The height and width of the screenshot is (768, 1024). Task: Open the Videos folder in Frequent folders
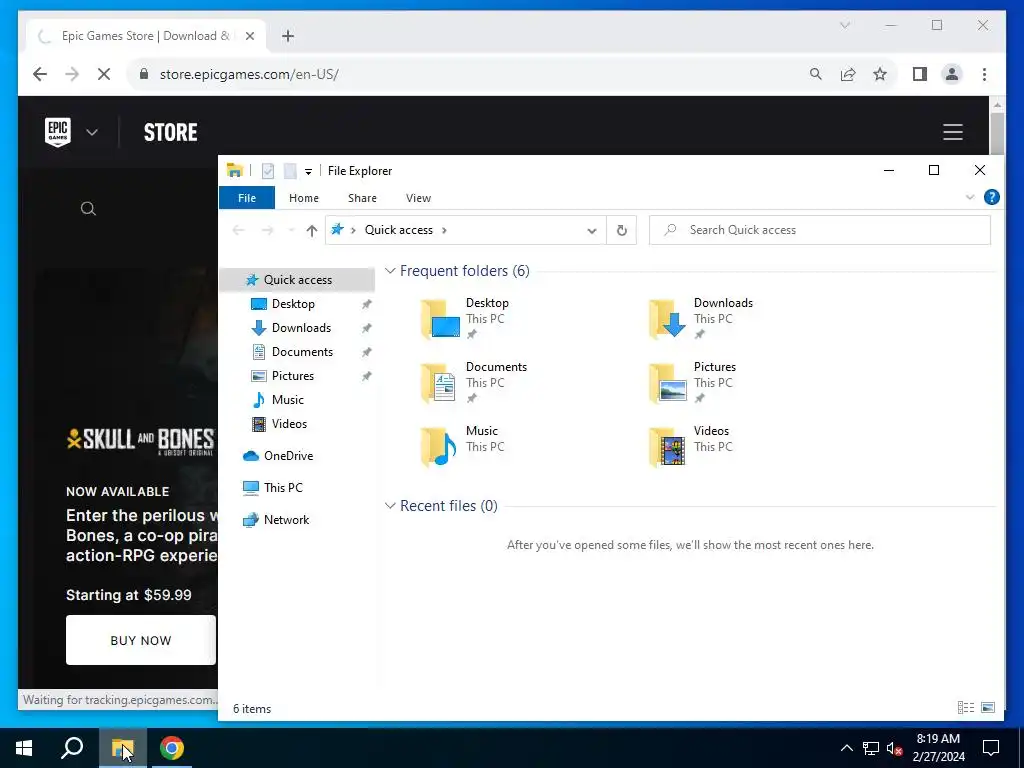tap(689, 446)
